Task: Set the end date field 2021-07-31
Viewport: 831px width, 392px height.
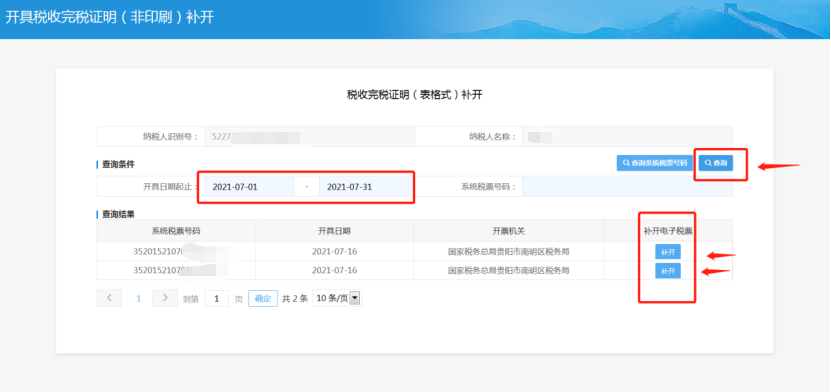Action: click(366, 186)
